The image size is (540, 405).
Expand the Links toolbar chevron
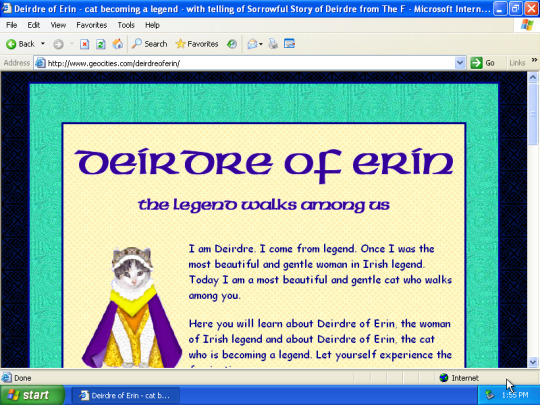pyautogui.click(x=534, y=60)
